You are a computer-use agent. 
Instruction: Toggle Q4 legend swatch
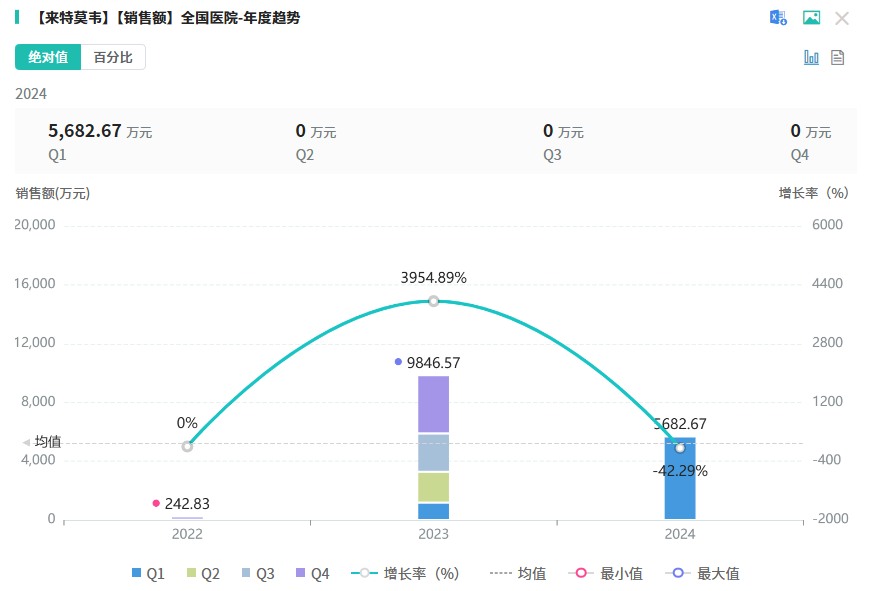point(311,574)
